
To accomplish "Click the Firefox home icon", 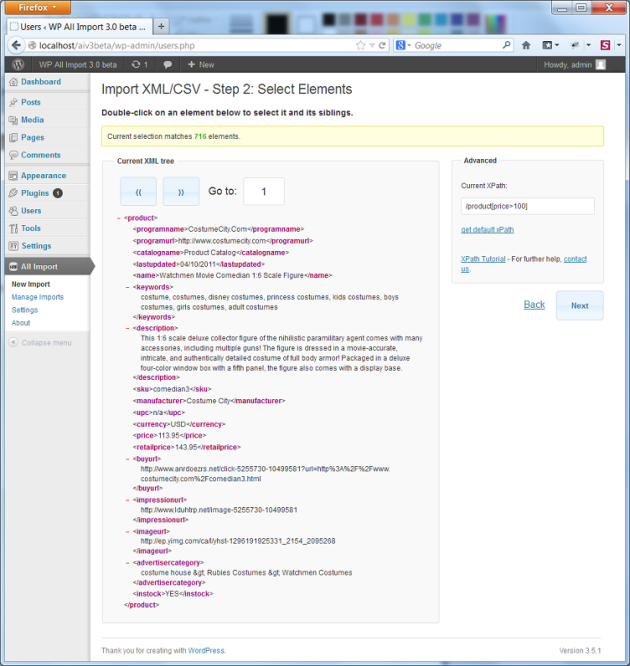I will click(x=526, y=45).
